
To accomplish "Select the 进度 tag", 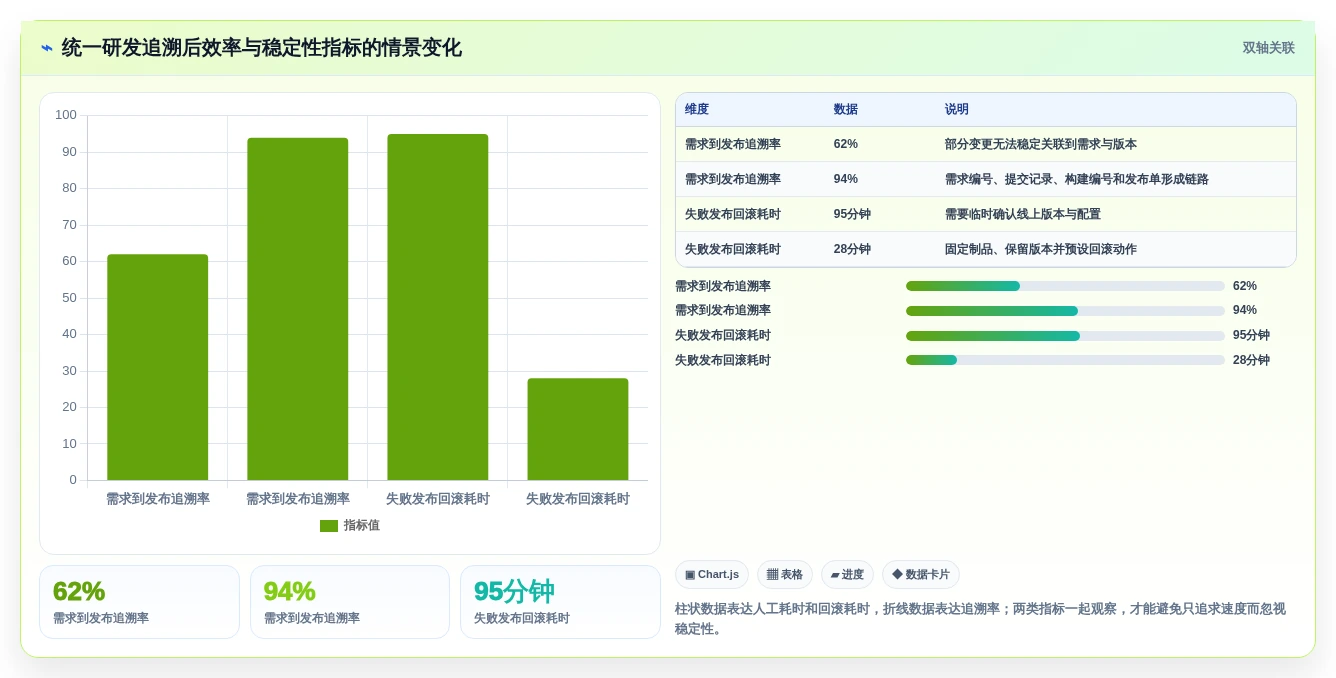I will 847,575.
